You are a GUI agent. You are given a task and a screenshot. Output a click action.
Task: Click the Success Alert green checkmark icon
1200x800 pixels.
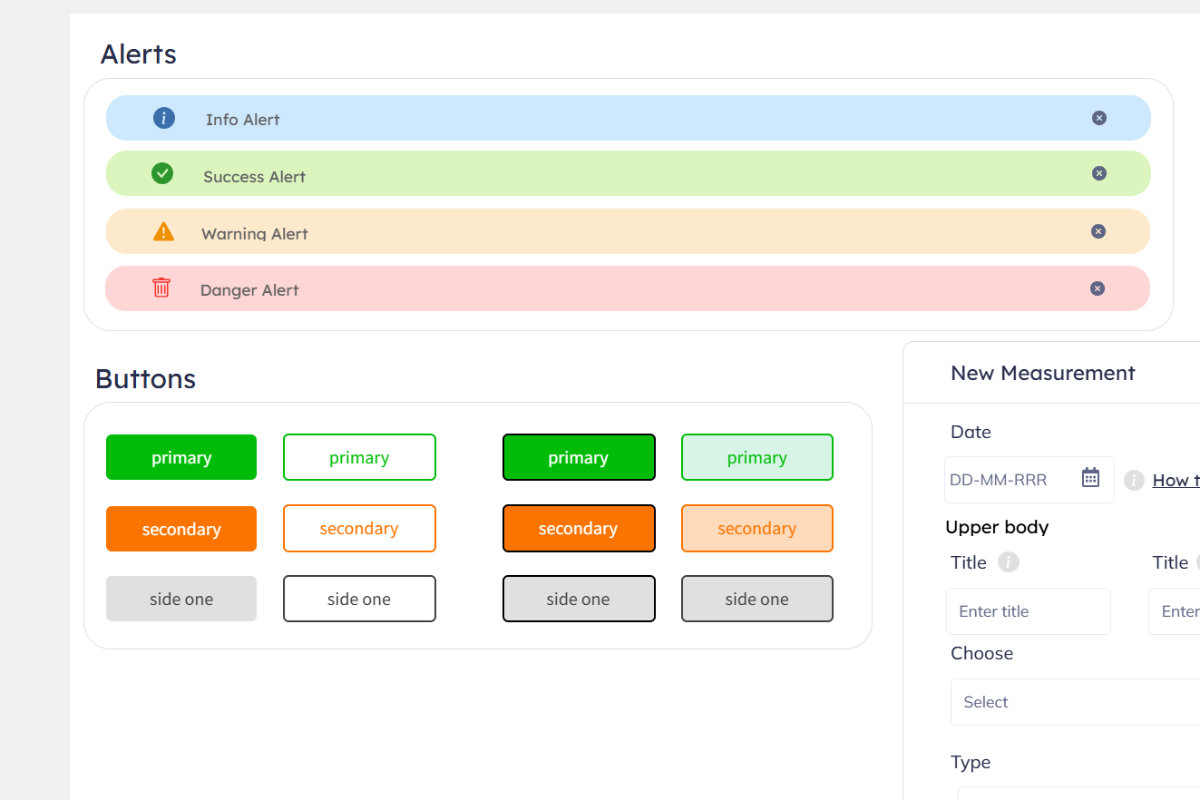[162, 174]
